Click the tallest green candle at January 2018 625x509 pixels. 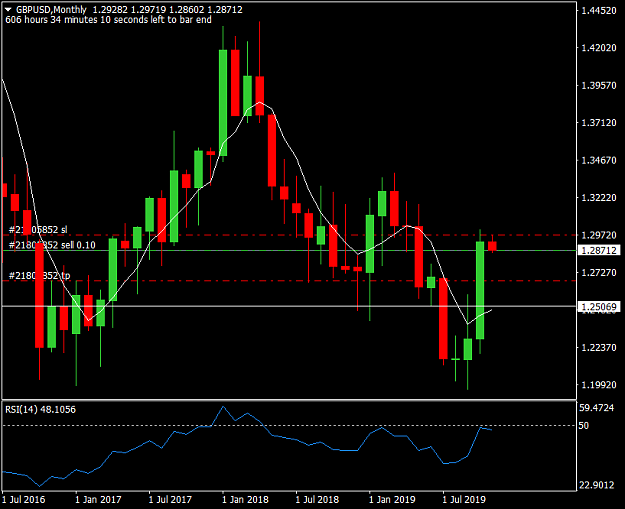coord(223,103)
